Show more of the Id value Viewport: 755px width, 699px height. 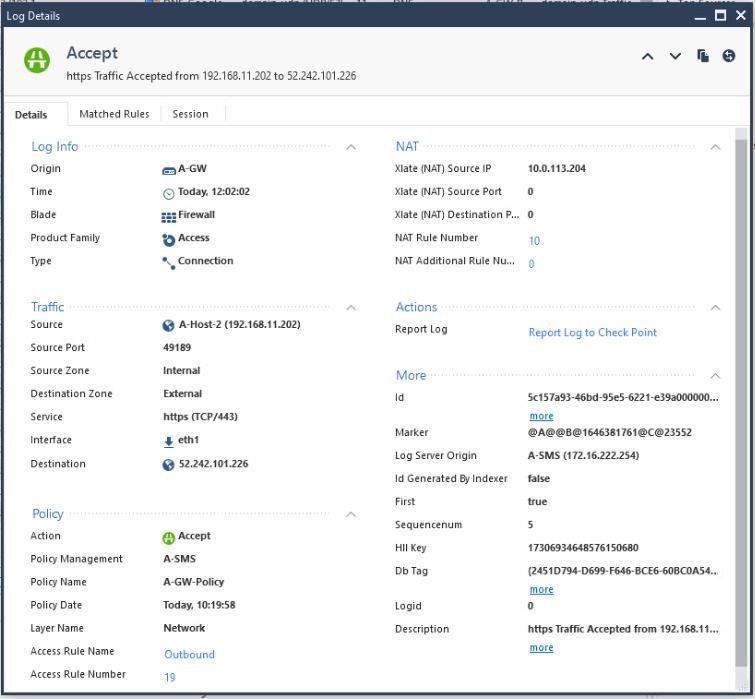click(541, 416)
